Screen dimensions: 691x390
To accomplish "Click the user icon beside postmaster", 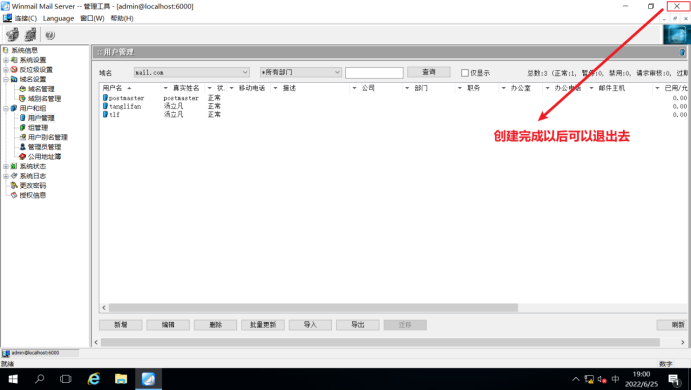I will pos(105,98).
